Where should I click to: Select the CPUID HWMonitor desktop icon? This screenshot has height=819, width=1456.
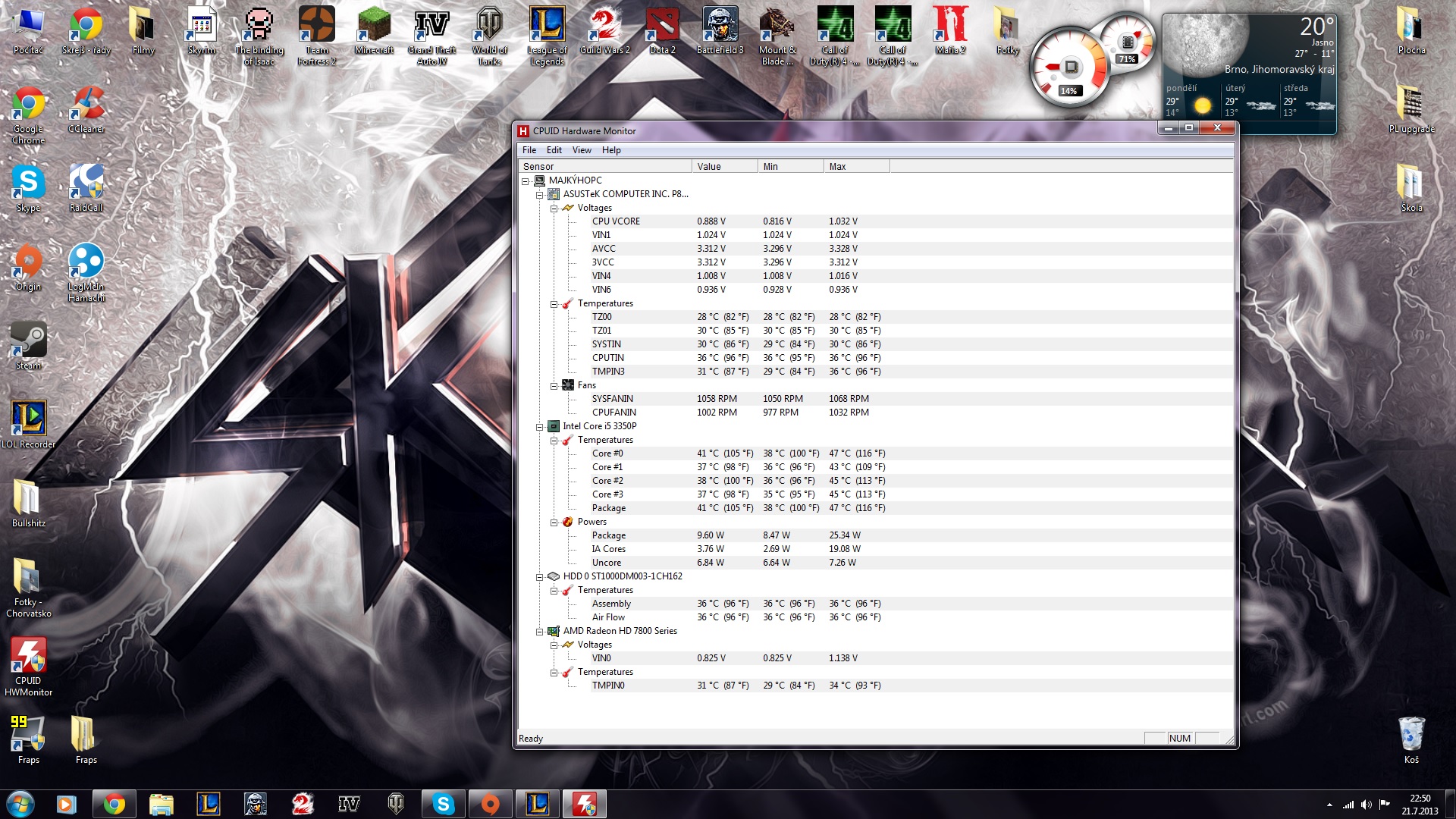pyautogui.click(x=29, y=667)
